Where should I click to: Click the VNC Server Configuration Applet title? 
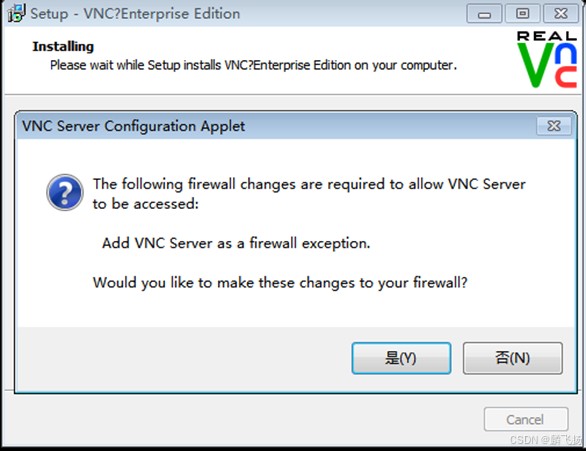133,126
